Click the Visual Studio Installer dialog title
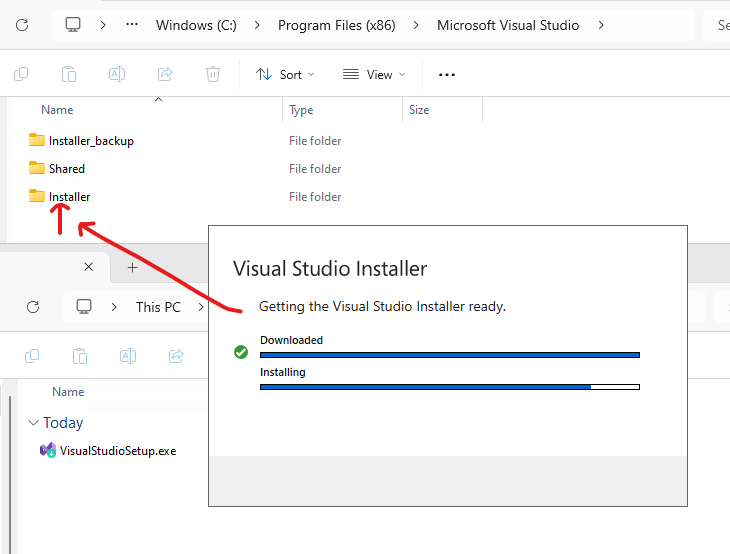Image resolution: width=730 pixels, height=554 pixels. [x=330, y=269]
